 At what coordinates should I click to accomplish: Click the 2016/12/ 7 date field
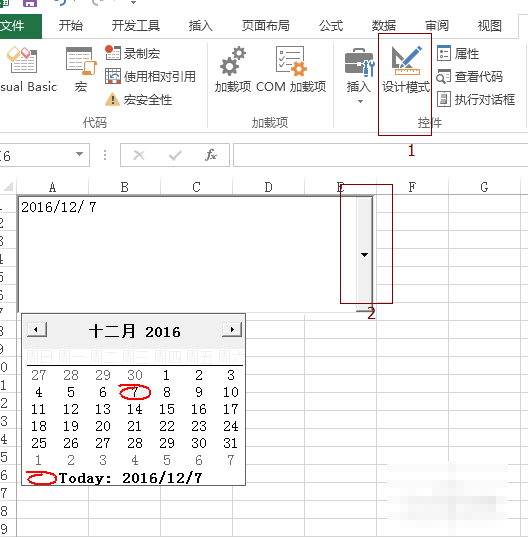pos(59,207)
